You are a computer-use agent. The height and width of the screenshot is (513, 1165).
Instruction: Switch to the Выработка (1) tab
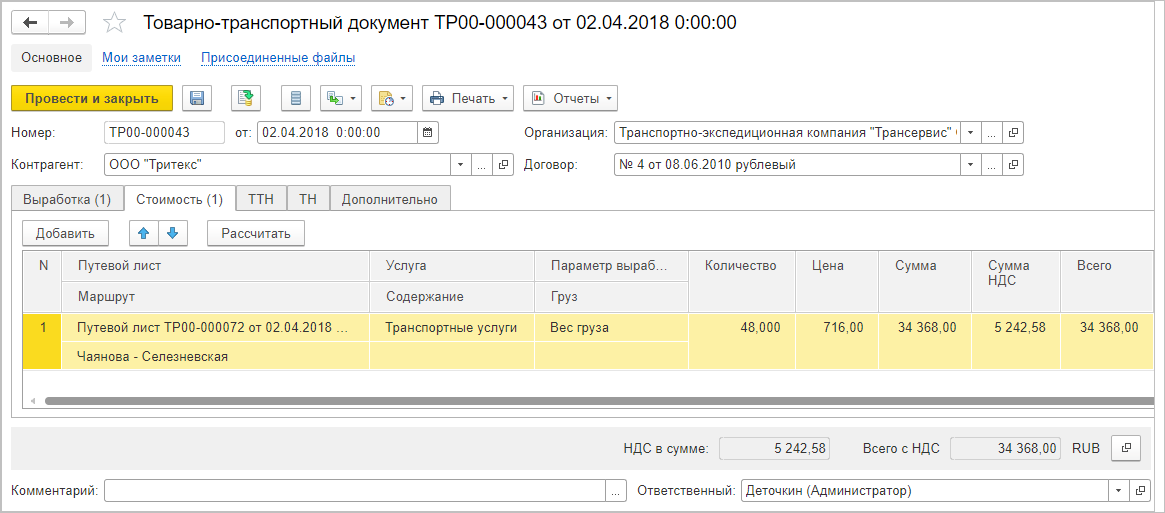(67, 199)
